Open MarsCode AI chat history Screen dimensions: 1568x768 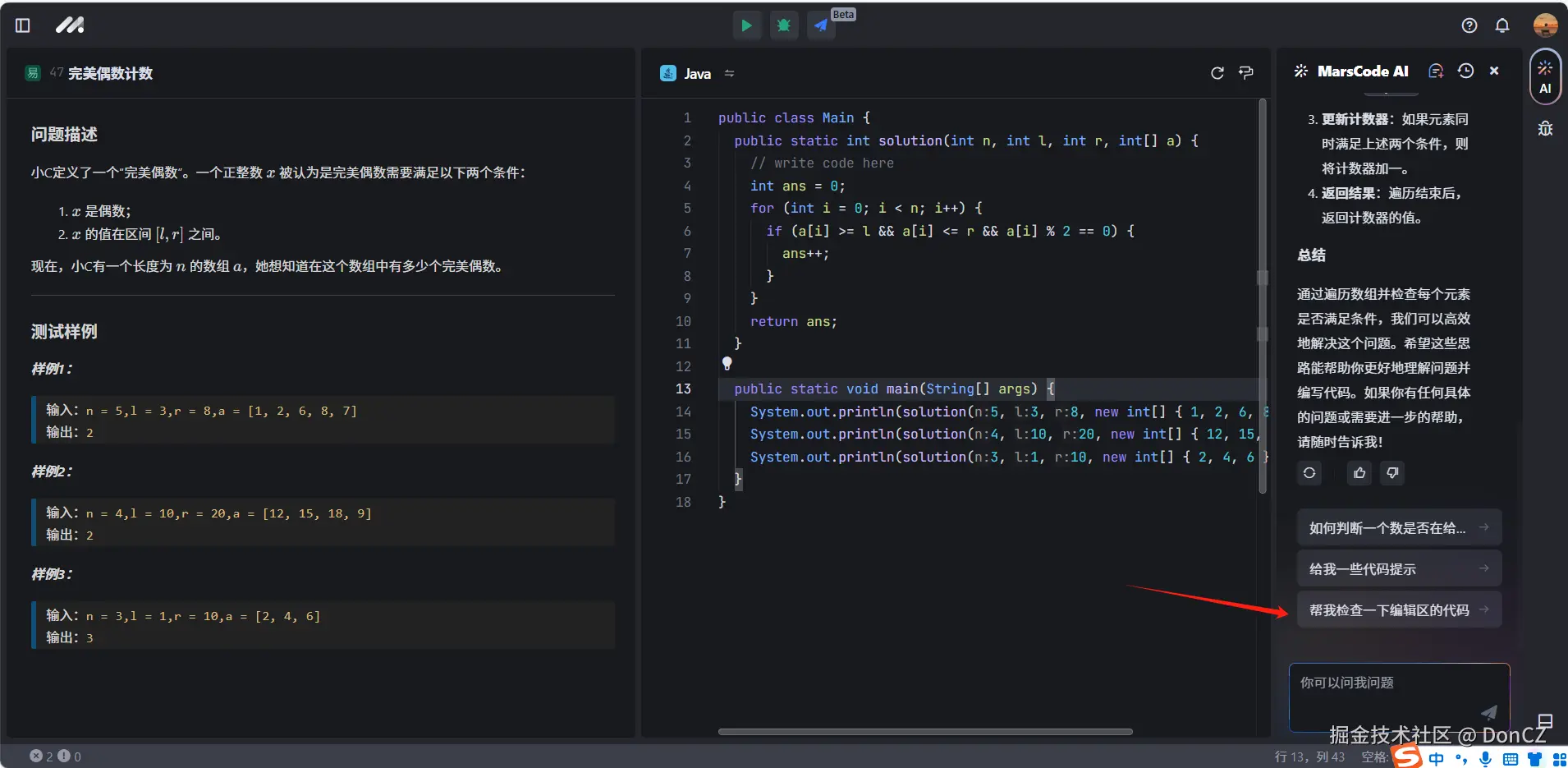(1465, 71)
